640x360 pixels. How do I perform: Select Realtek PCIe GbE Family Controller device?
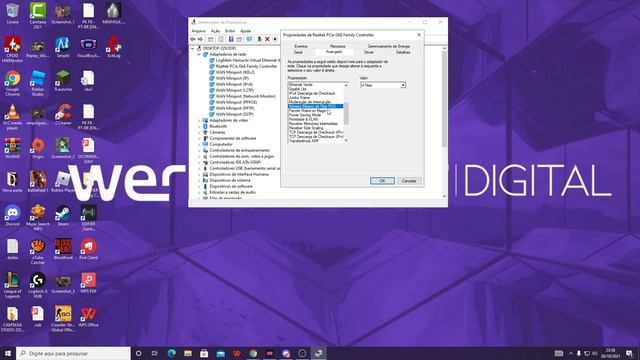tap(246, 66)
